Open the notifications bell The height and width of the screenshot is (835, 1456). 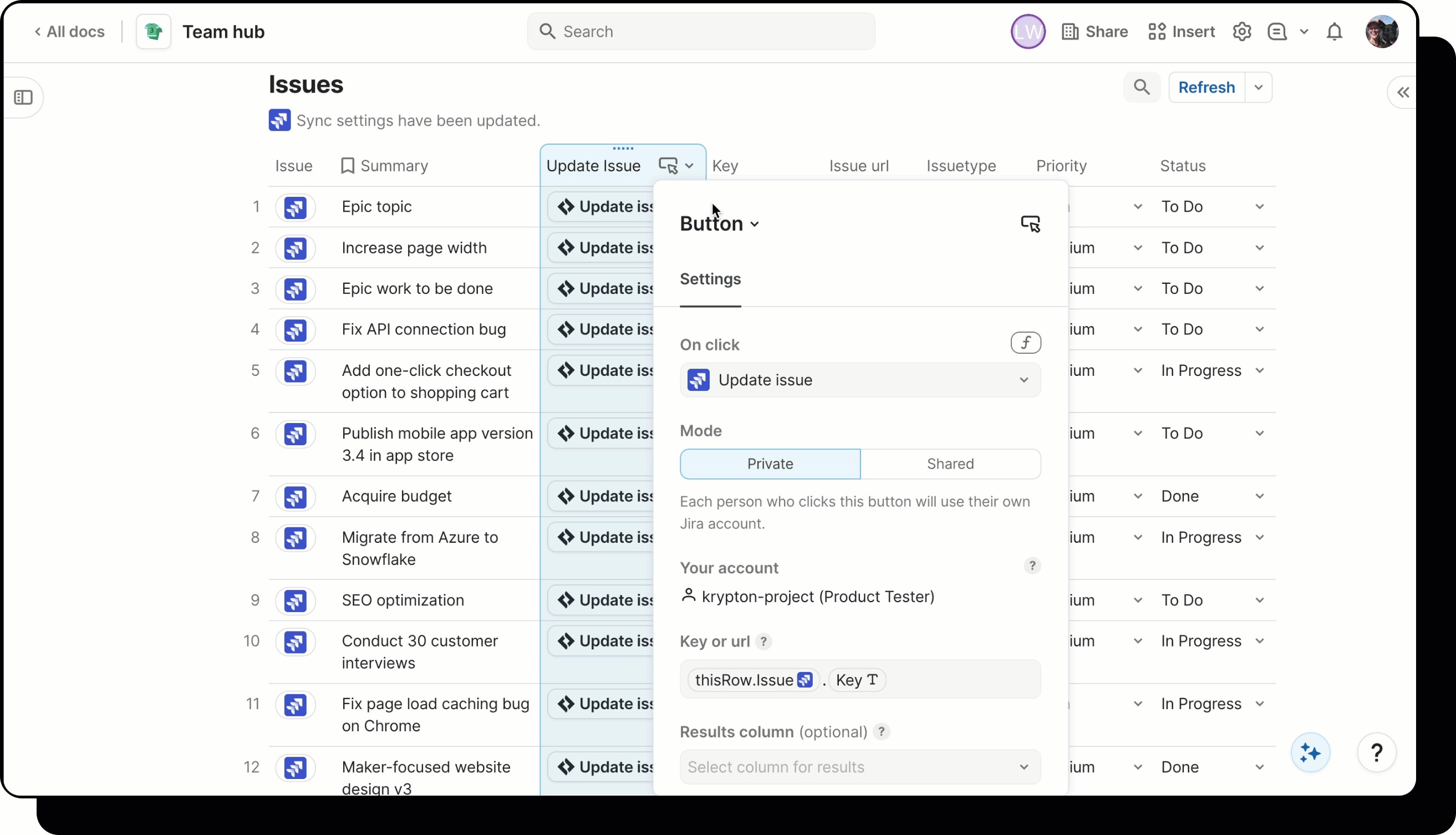coord(1335,32)
